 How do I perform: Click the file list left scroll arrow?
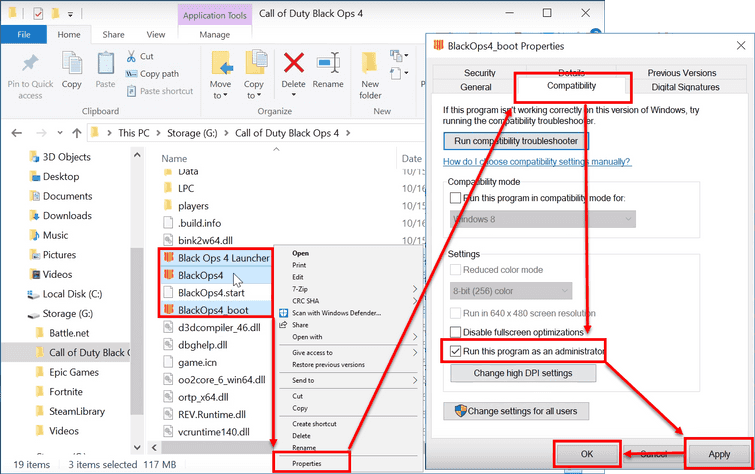tap(154, 448)
